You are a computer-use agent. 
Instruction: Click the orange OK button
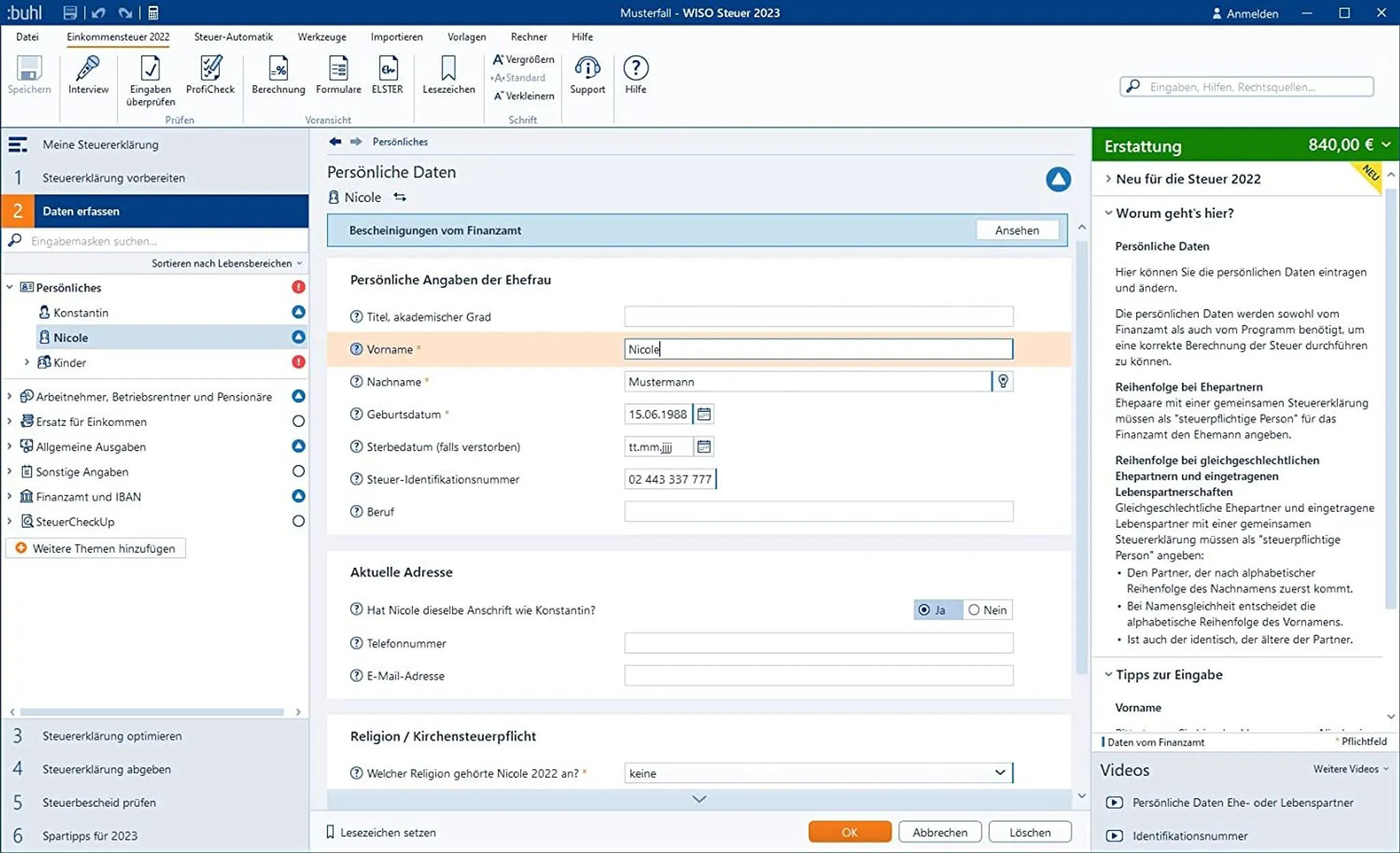click(850, 832)
